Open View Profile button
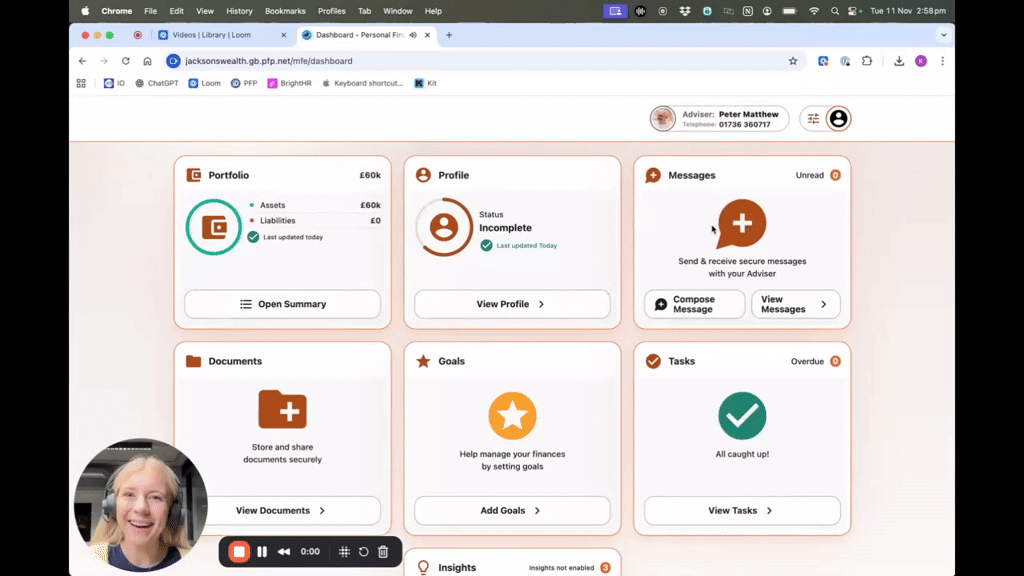The height and width of the screenshot is (576, 1024). tap(512, 304)
